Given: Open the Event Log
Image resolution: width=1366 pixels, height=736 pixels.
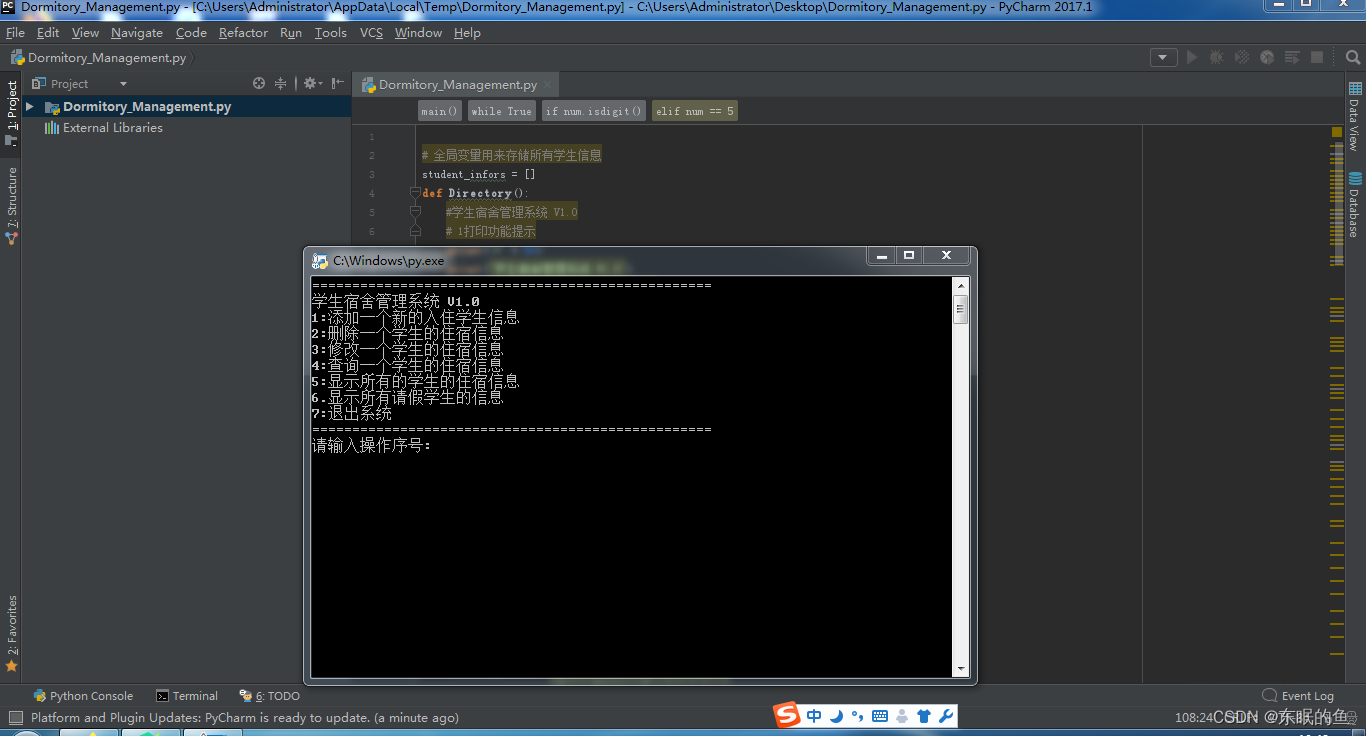Looking at the screenshot, I should coord(1298,696).
